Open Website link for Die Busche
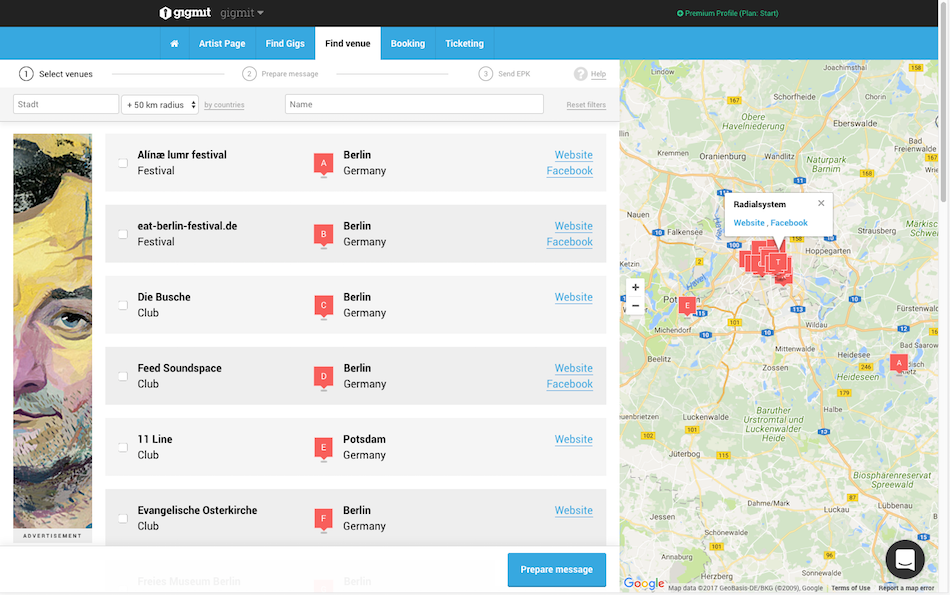This screenshot has width=950, height=595. 574,298
